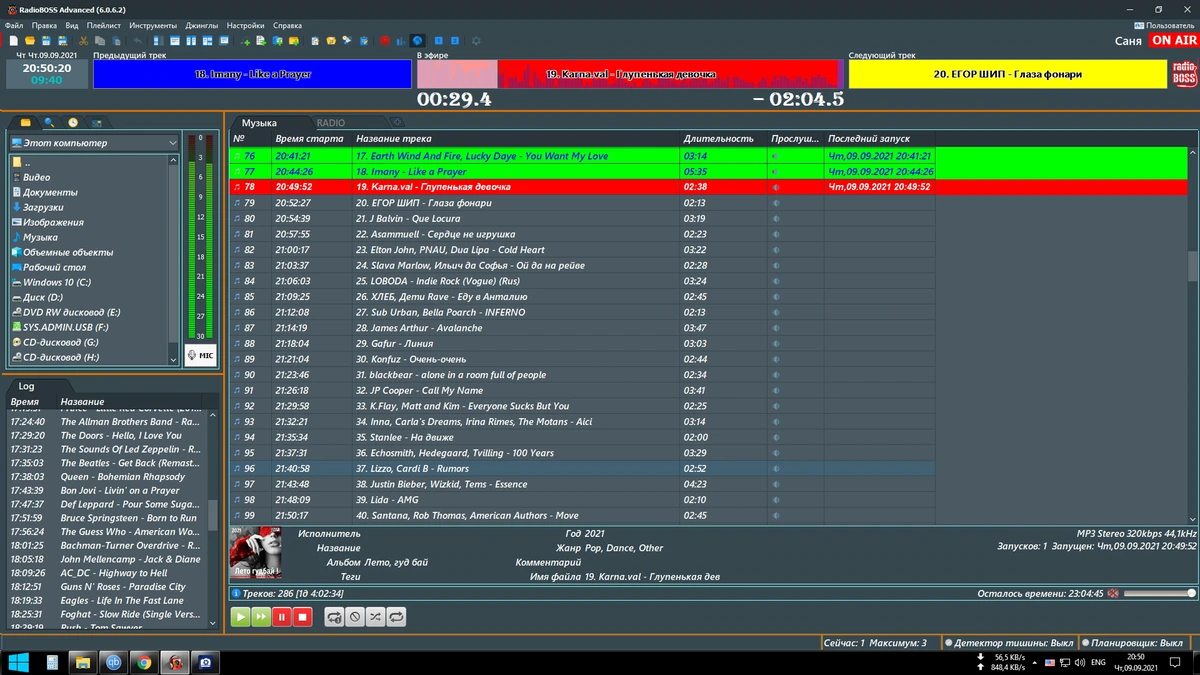This screenshot has width=1200, height=675.
Task: Open a playlist with the folder toolbar icon
Action: pyautogui.click(x=30, y=41)
